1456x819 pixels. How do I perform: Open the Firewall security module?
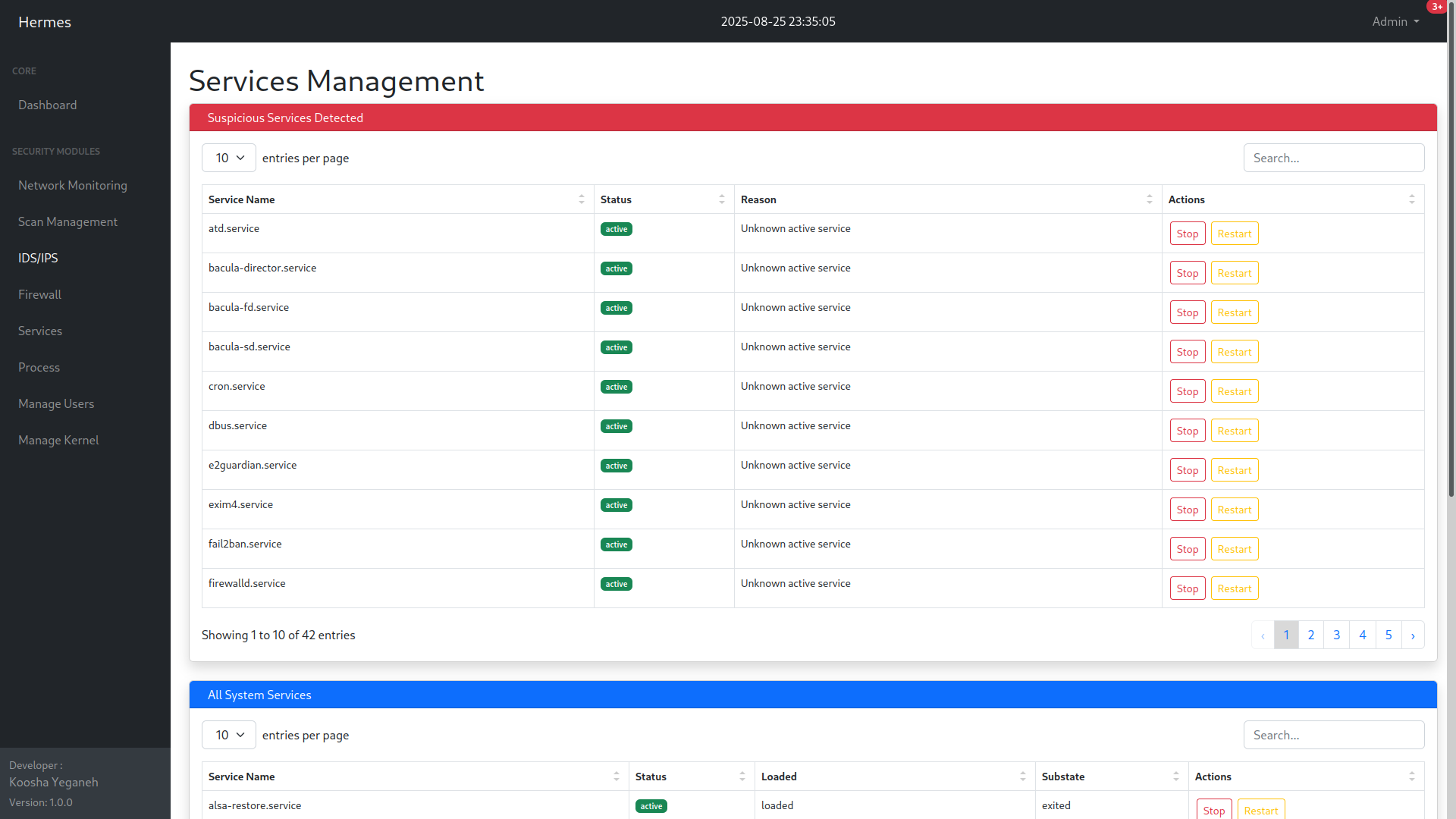(x=39, y=294)
